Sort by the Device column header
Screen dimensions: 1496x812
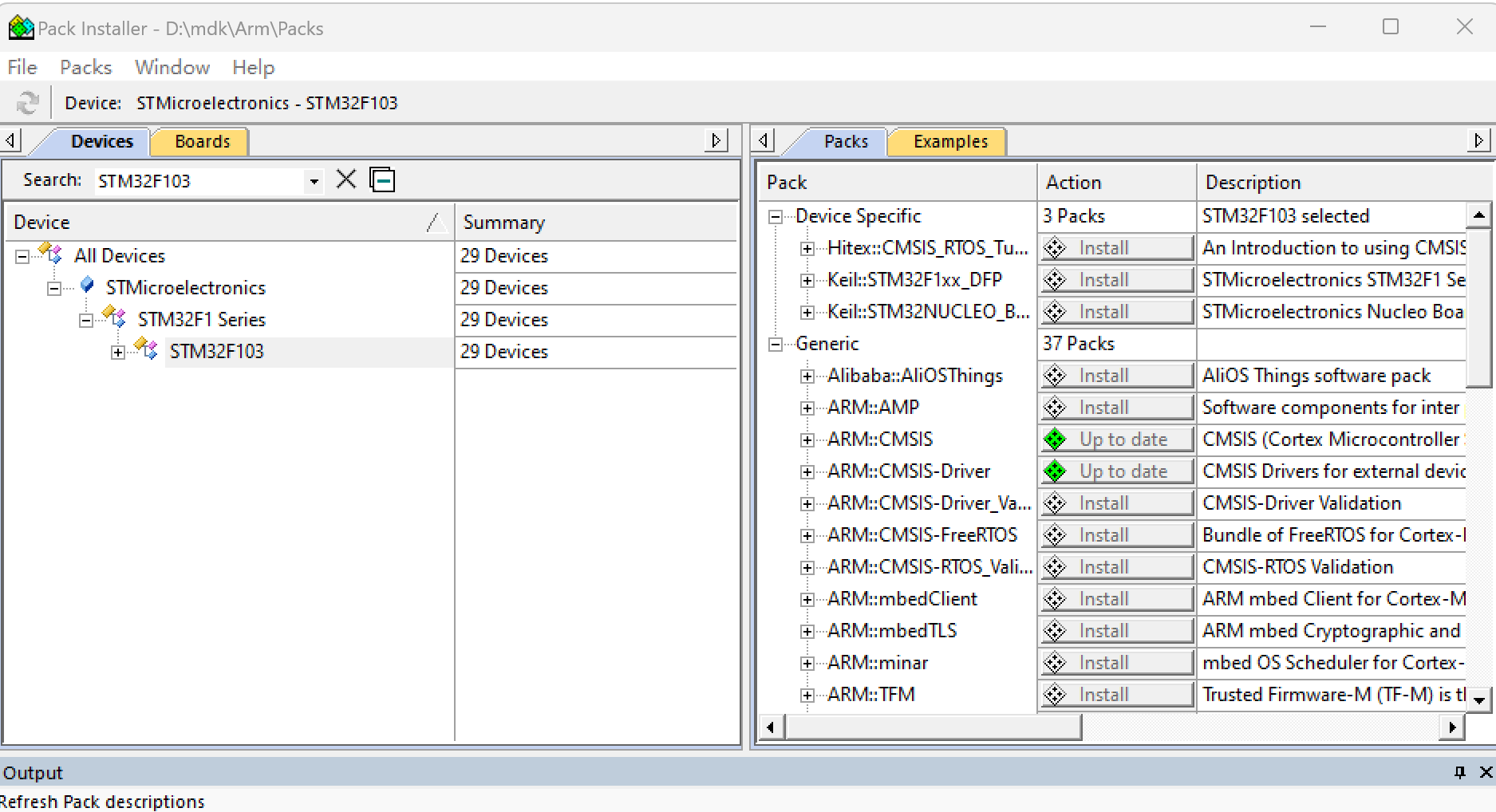point(230,223)
